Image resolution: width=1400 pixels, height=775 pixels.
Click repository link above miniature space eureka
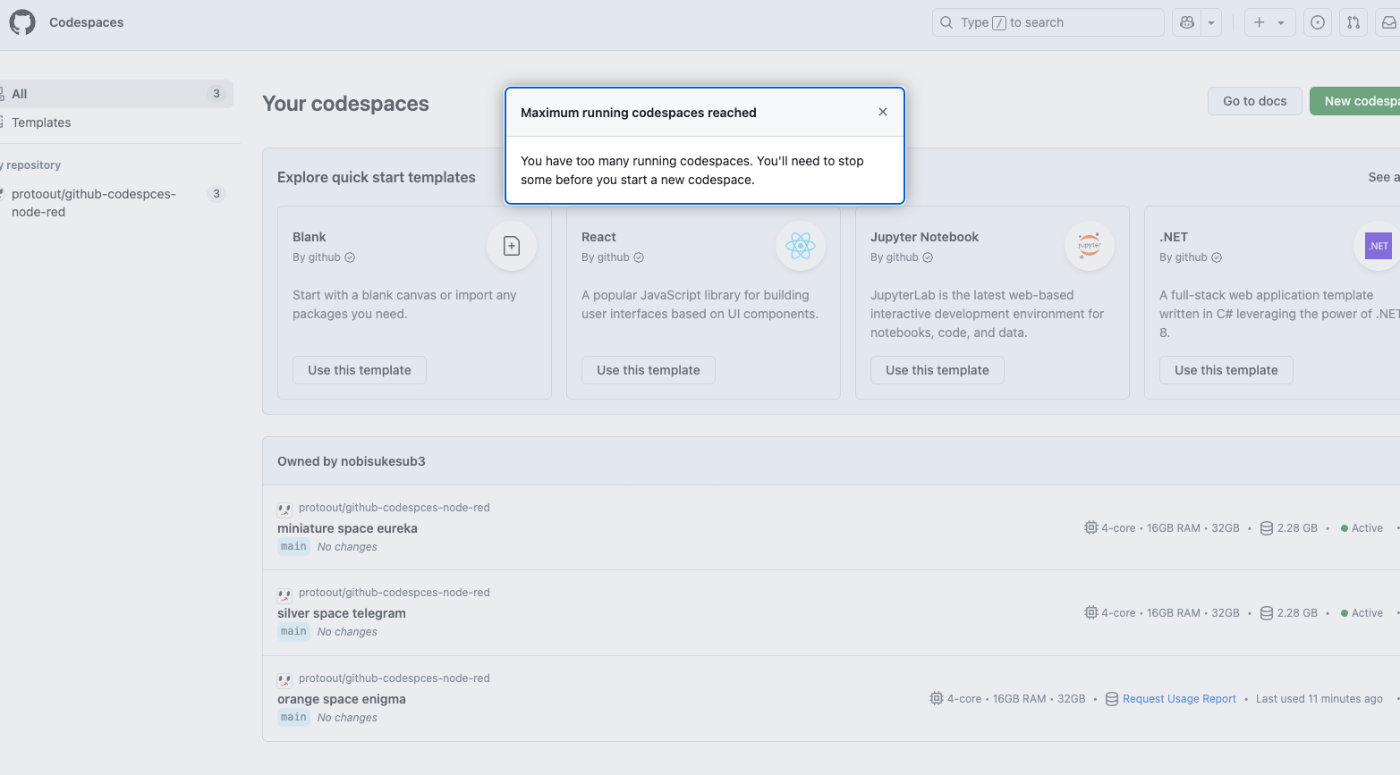coord(394,507)
